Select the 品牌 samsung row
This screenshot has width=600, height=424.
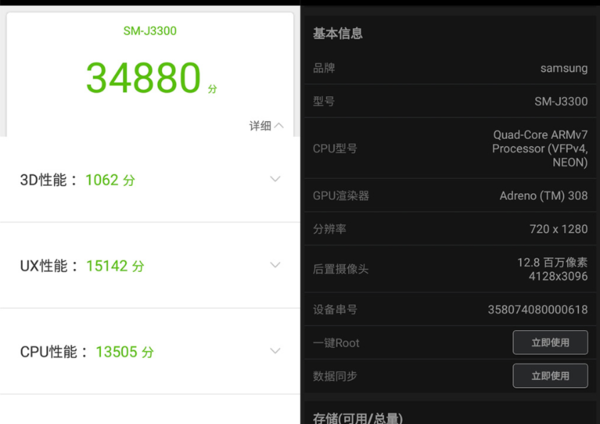coord(450,68)
